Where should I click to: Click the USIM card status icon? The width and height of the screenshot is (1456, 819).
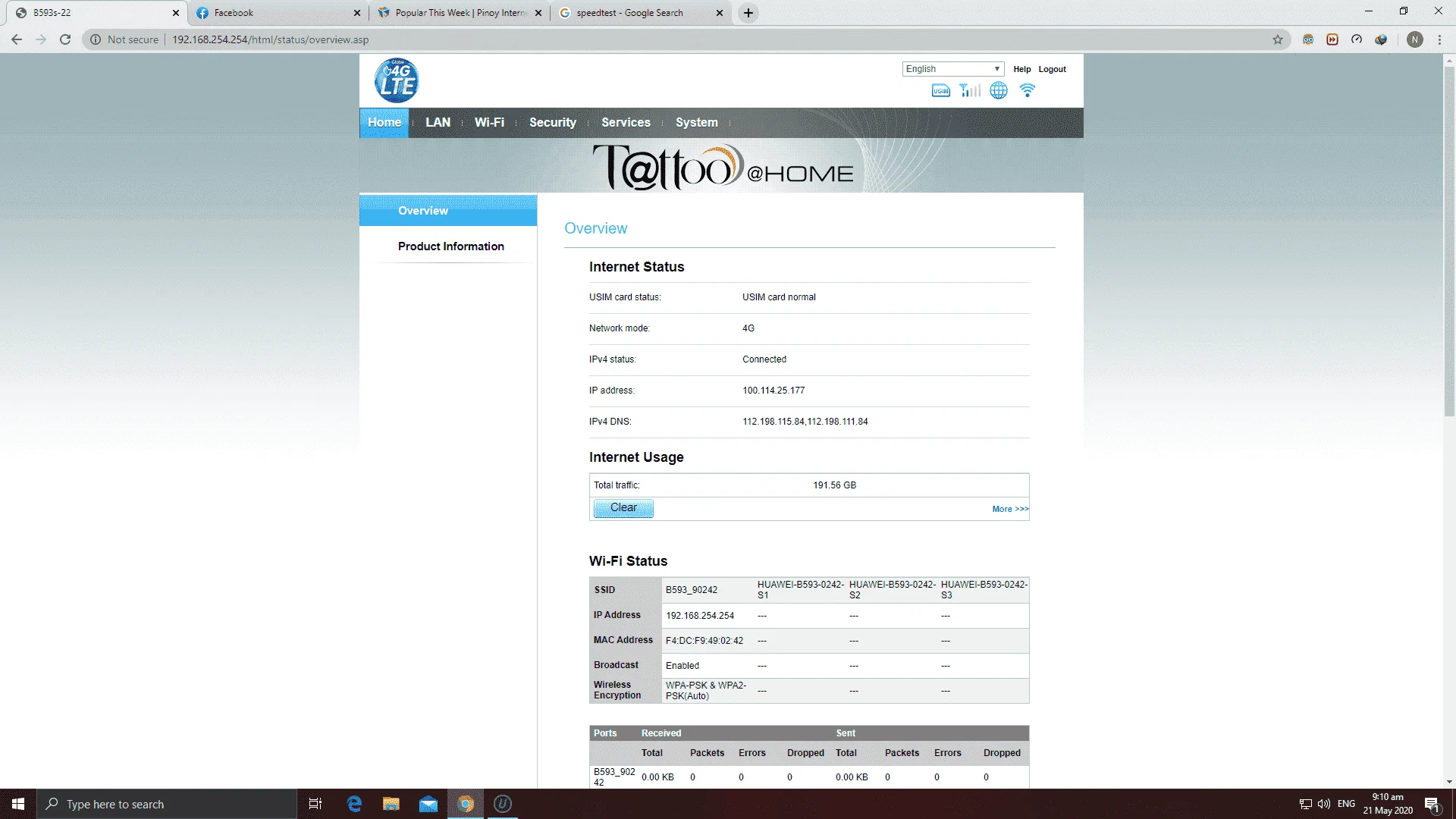[940, 91]
